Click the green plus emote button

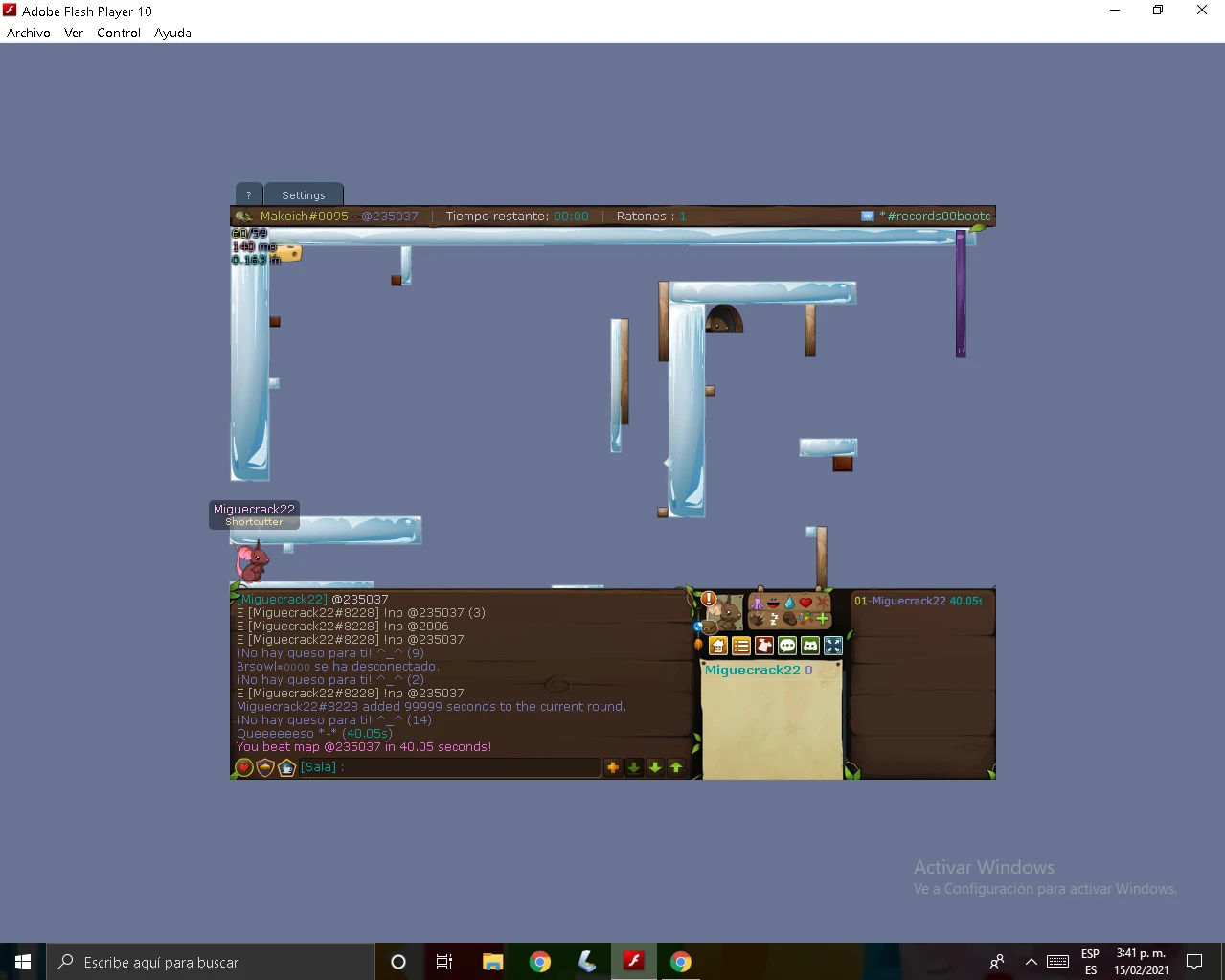(x=822, y=619)
